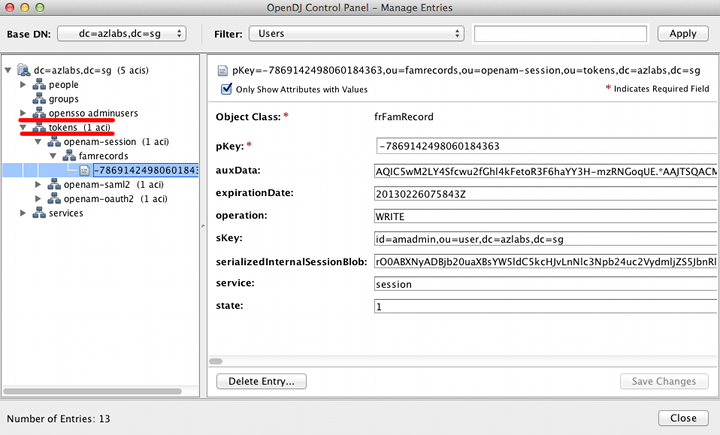This screenshot has width=720, height=435.
Task: Expand the openam-saml2 node
Action: [x=38, y=185]
